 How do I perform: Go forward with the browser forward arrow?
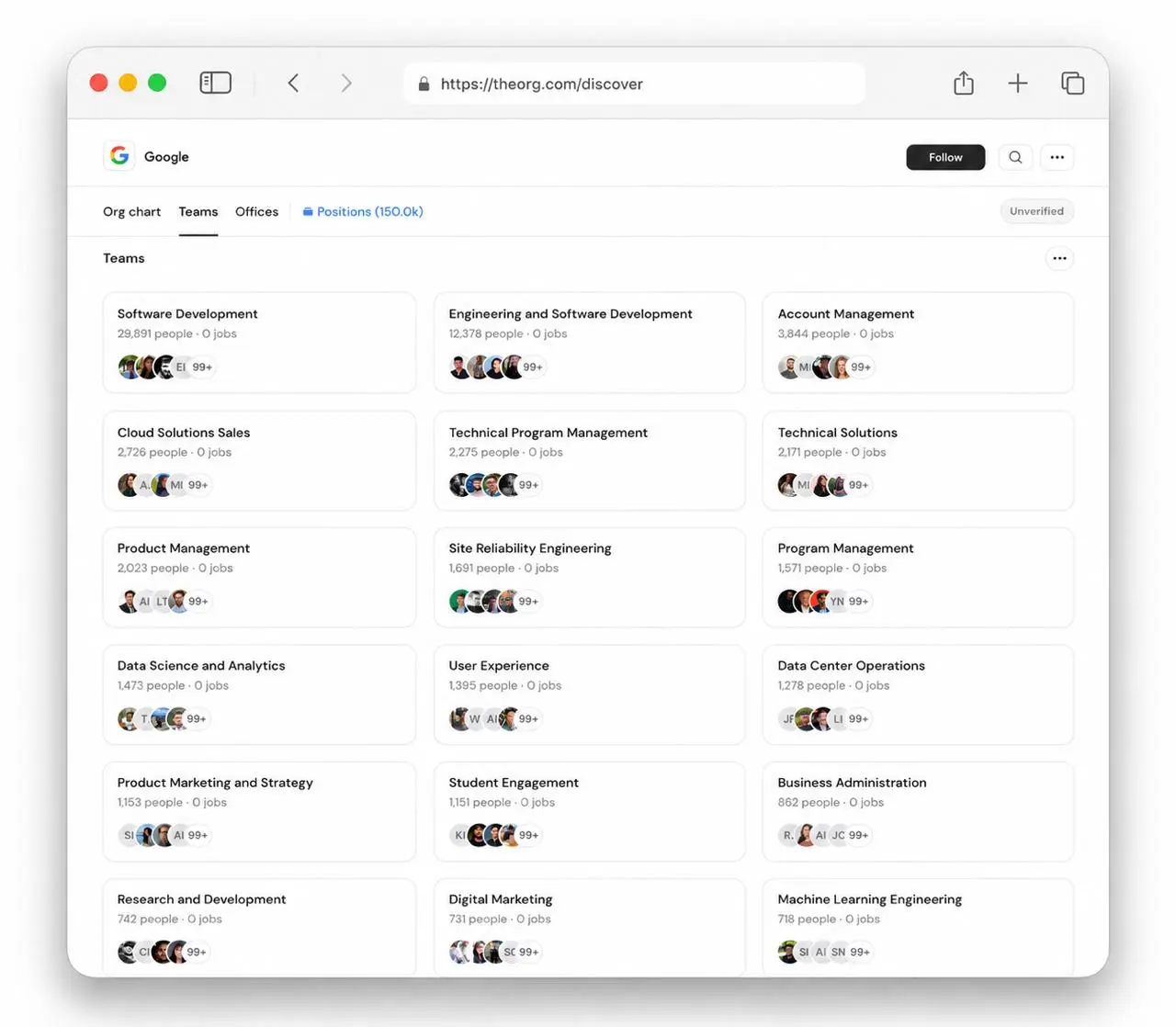(346, 83)
